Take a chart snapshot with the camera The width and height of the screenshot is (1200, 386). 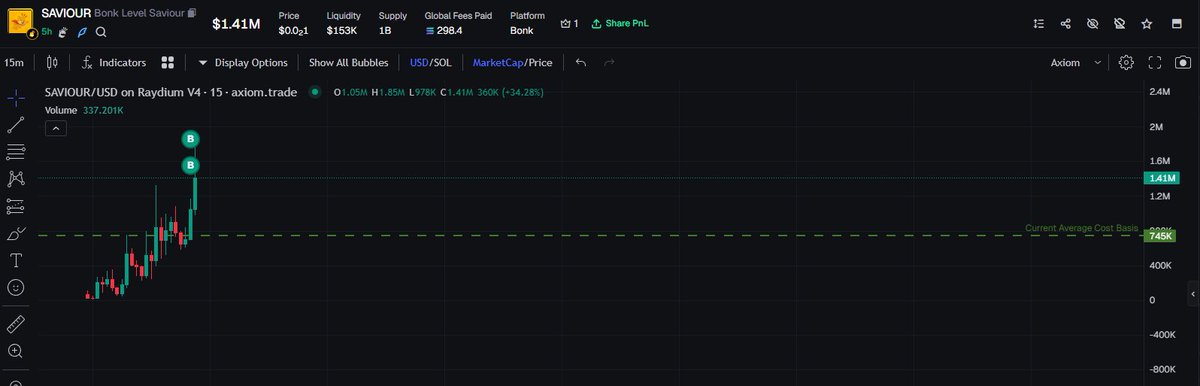[x=1182, y=62]
